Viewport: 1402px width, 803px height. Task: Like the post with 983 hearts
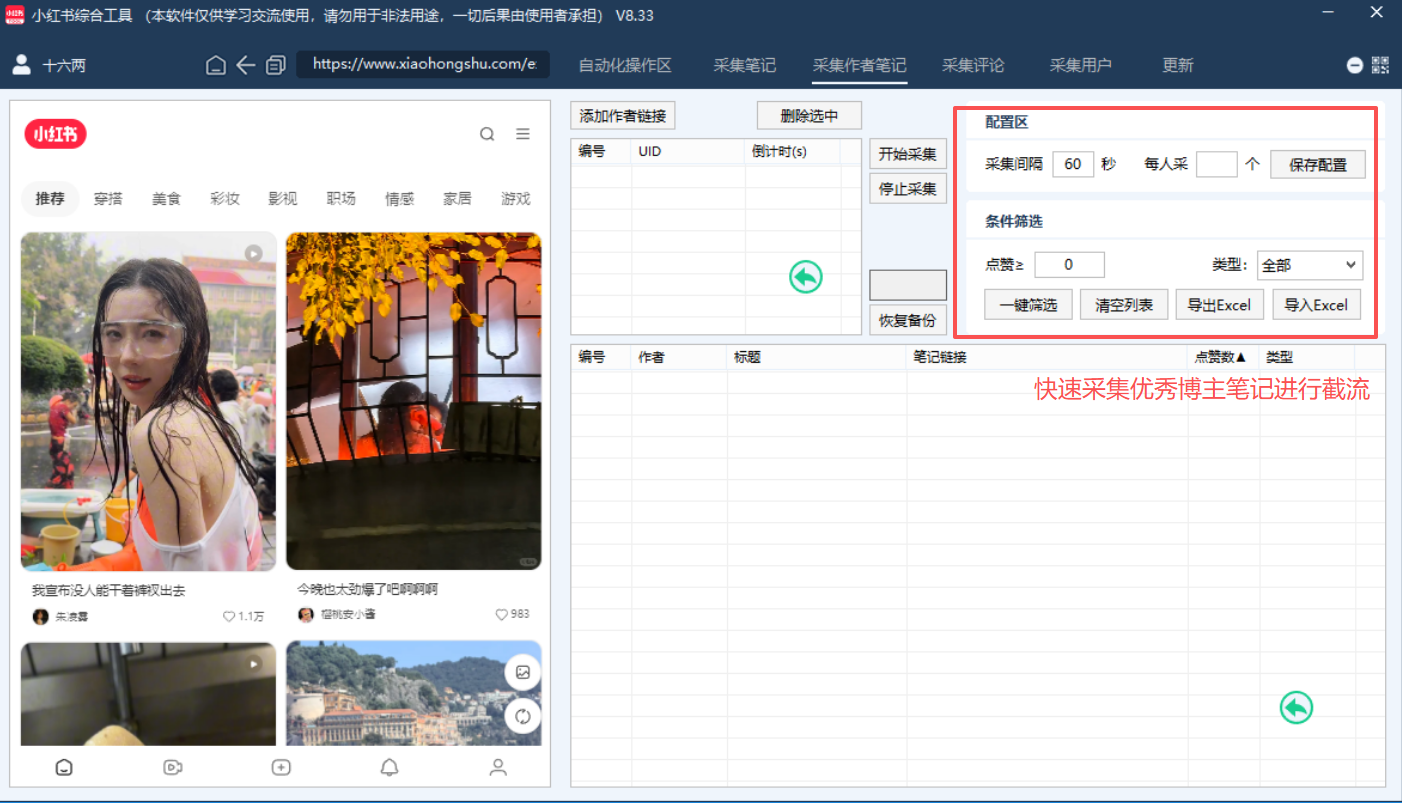tap(502, 614)
